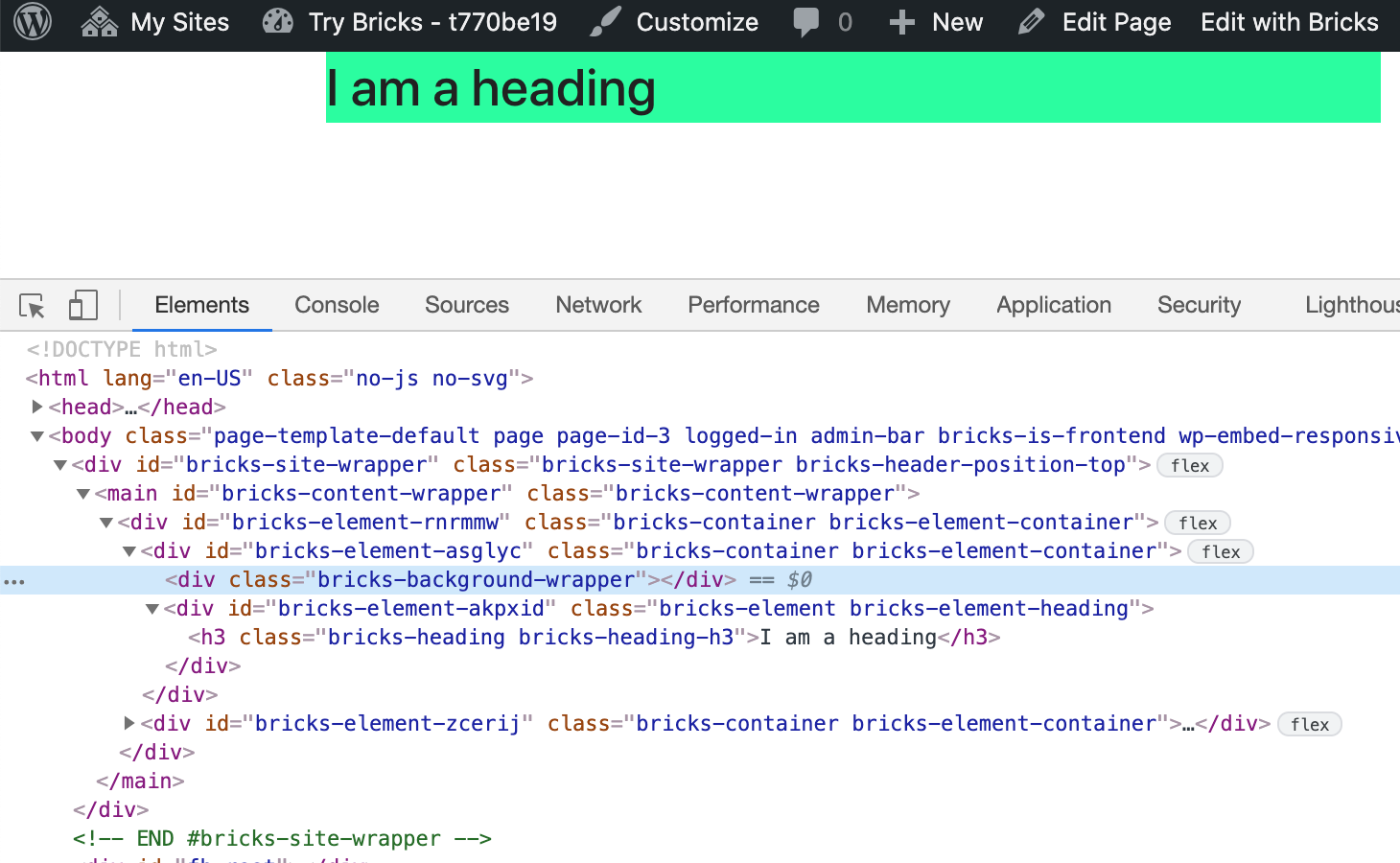Image resolution: width=1400 pixels, height=863 pixels.
Task: Click Edit Page link
Action: [x=1116, y=22]
